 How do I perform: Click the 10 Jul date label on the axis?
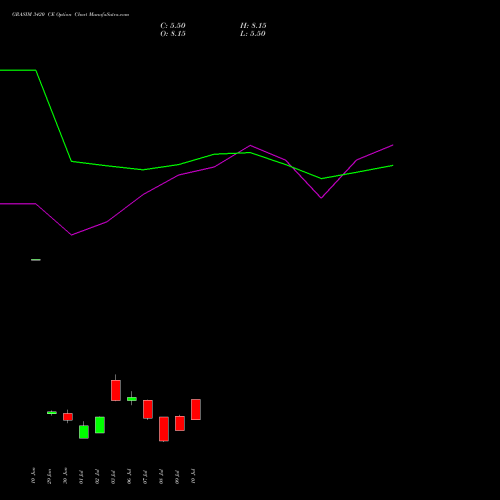click(x=193, y=476)
